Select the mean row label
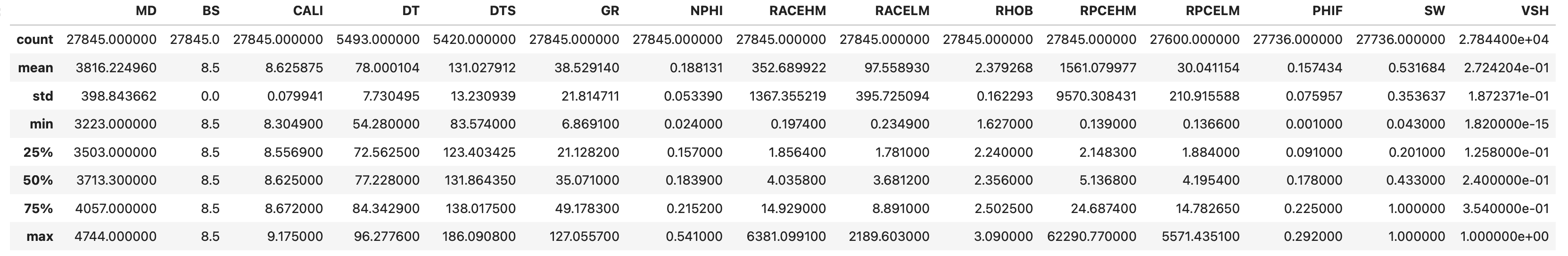Screen dimensions: 1568x256 pos(35,68)
